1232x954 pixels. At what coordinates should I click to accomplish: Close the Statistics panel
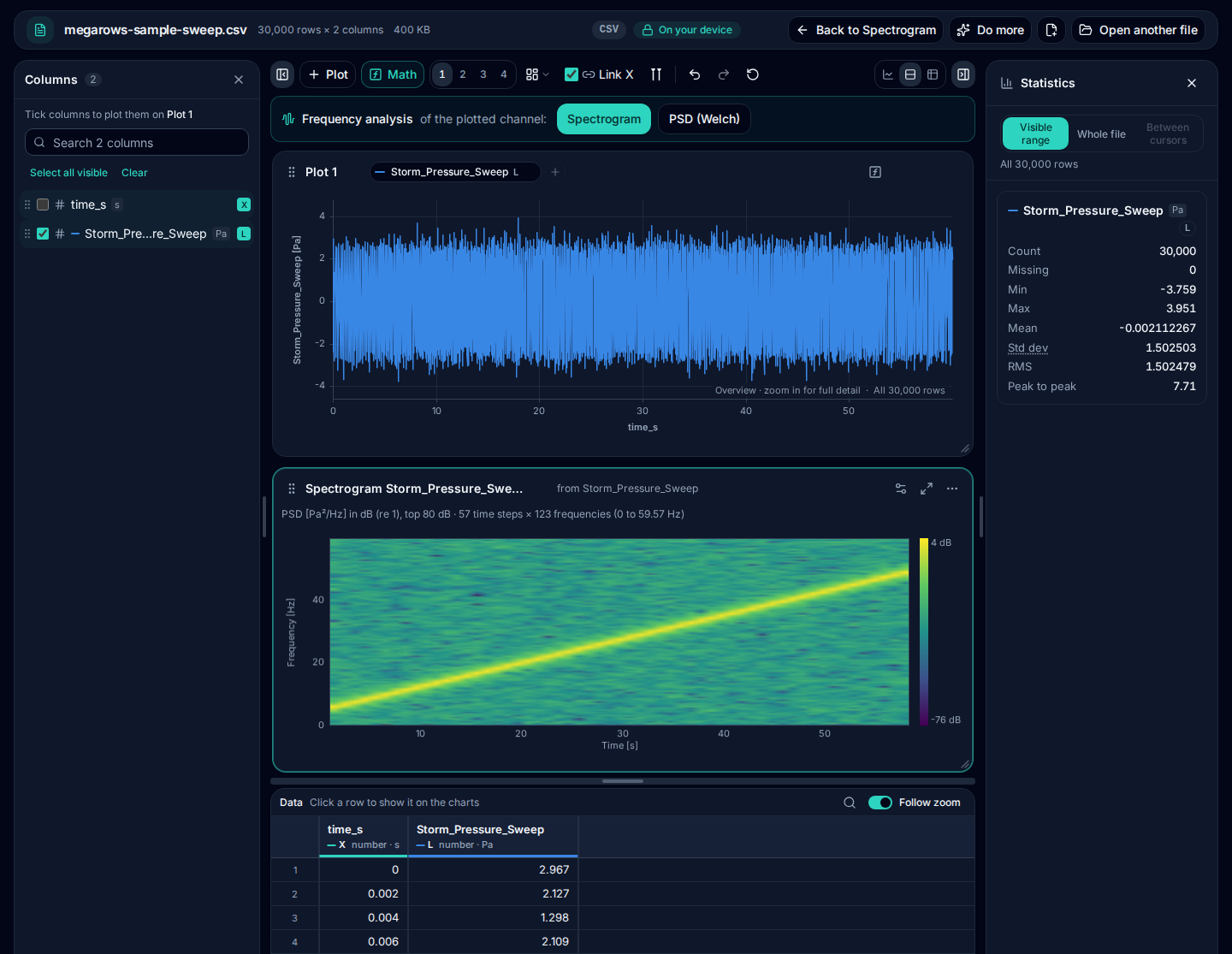tap(1192, 83)
